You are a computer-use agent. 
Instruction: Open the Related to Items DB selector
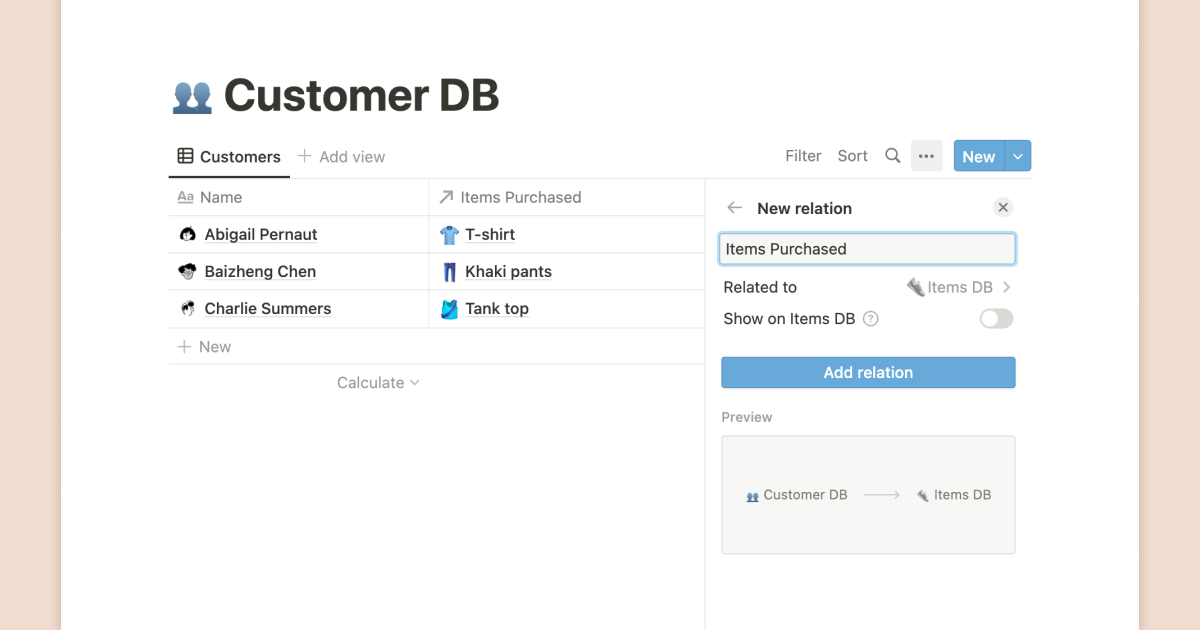coord(958,287)
